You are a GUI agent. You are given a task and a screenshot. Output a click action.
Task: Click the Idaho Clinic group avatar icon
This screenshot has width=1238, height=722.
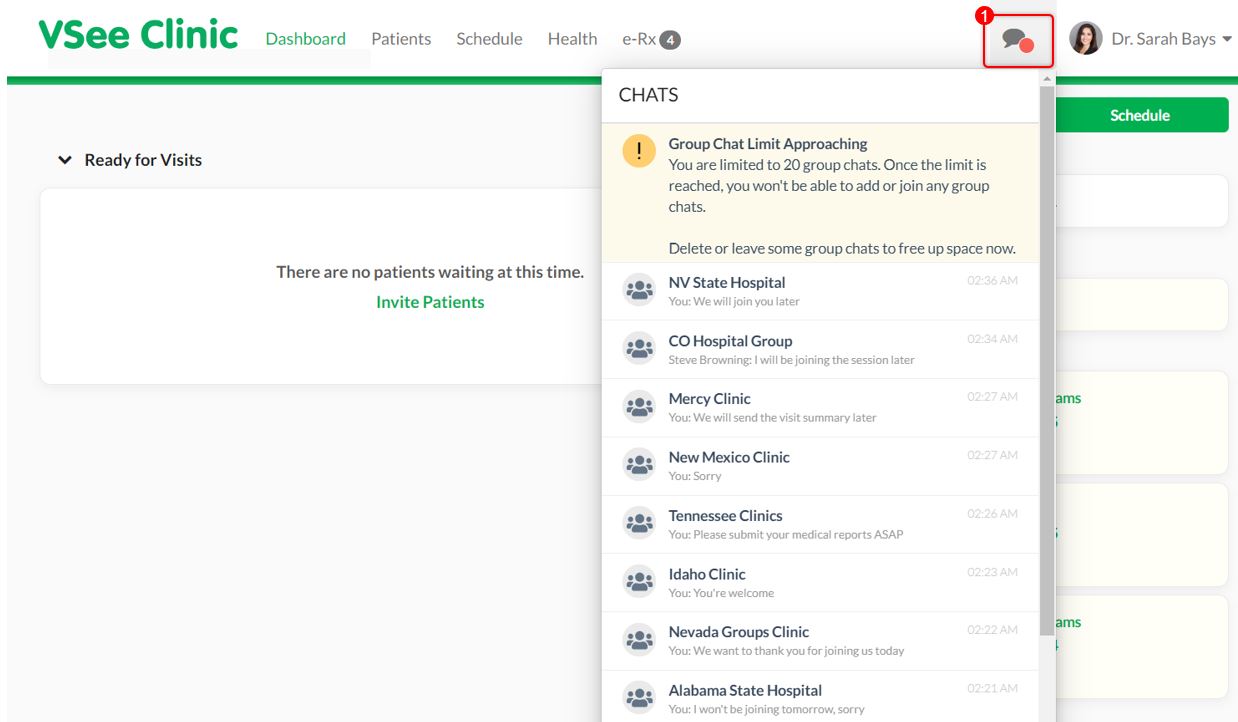(639, 582)
